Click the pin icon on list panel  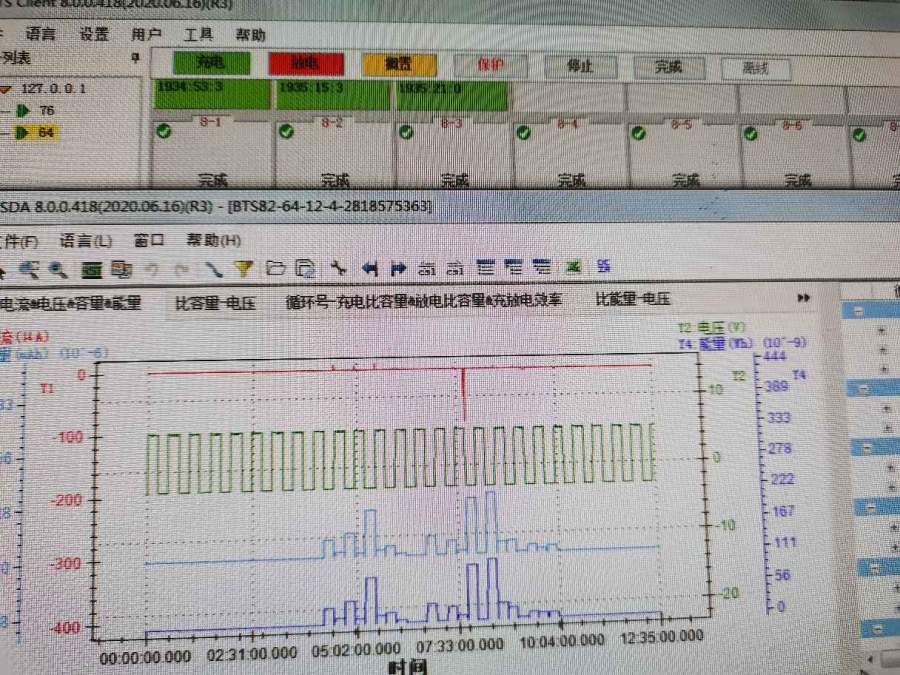tap(137, 58)
